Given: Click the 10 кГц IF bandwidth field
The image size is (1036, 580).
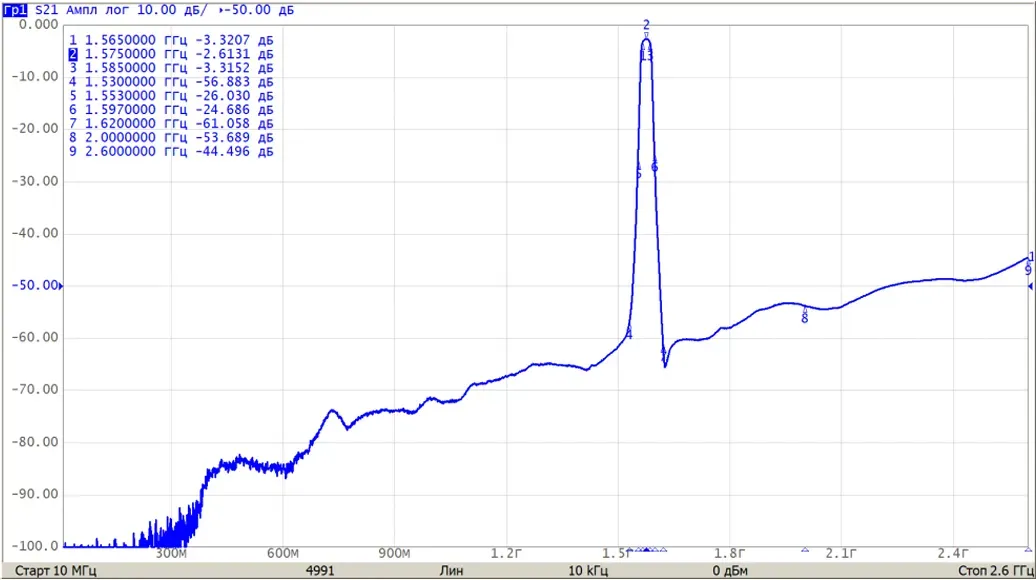Looking at the screenshot, I should point(588,571).
